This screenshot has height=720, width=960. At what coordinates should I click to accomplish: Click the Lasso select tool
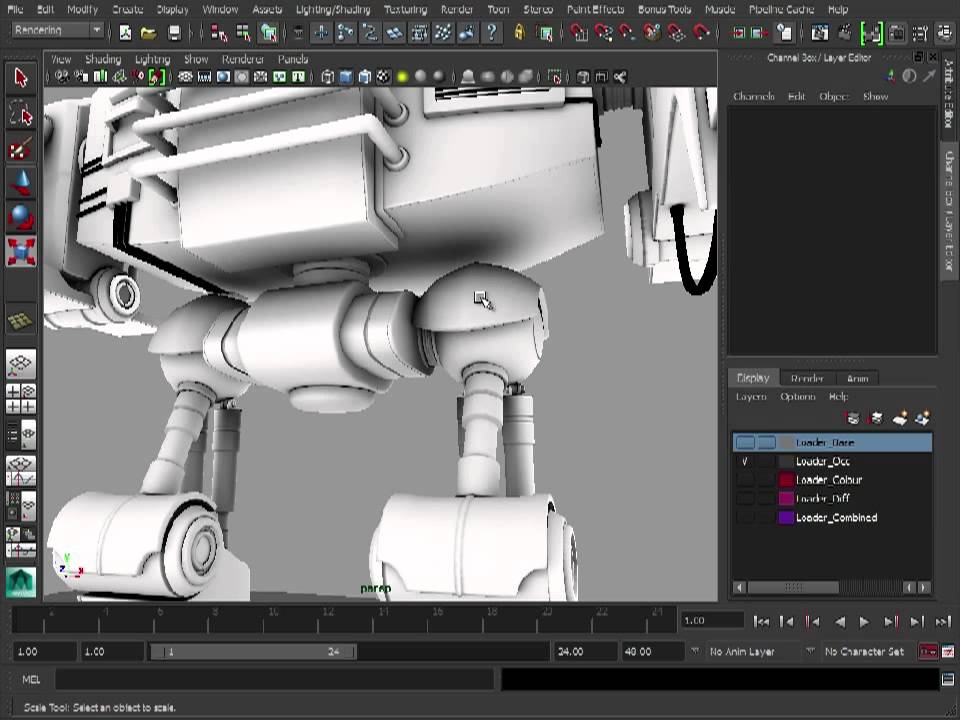[x=21, y=115]
